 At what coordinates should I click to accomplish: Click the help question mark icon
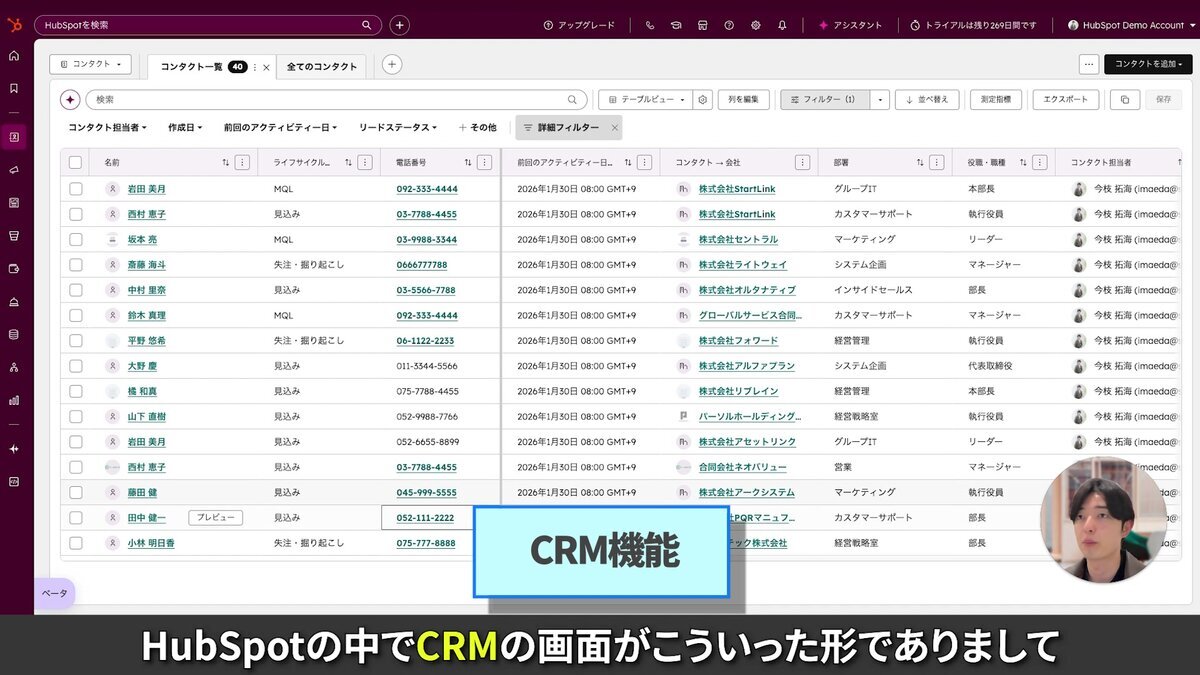(x=729, y=25)
